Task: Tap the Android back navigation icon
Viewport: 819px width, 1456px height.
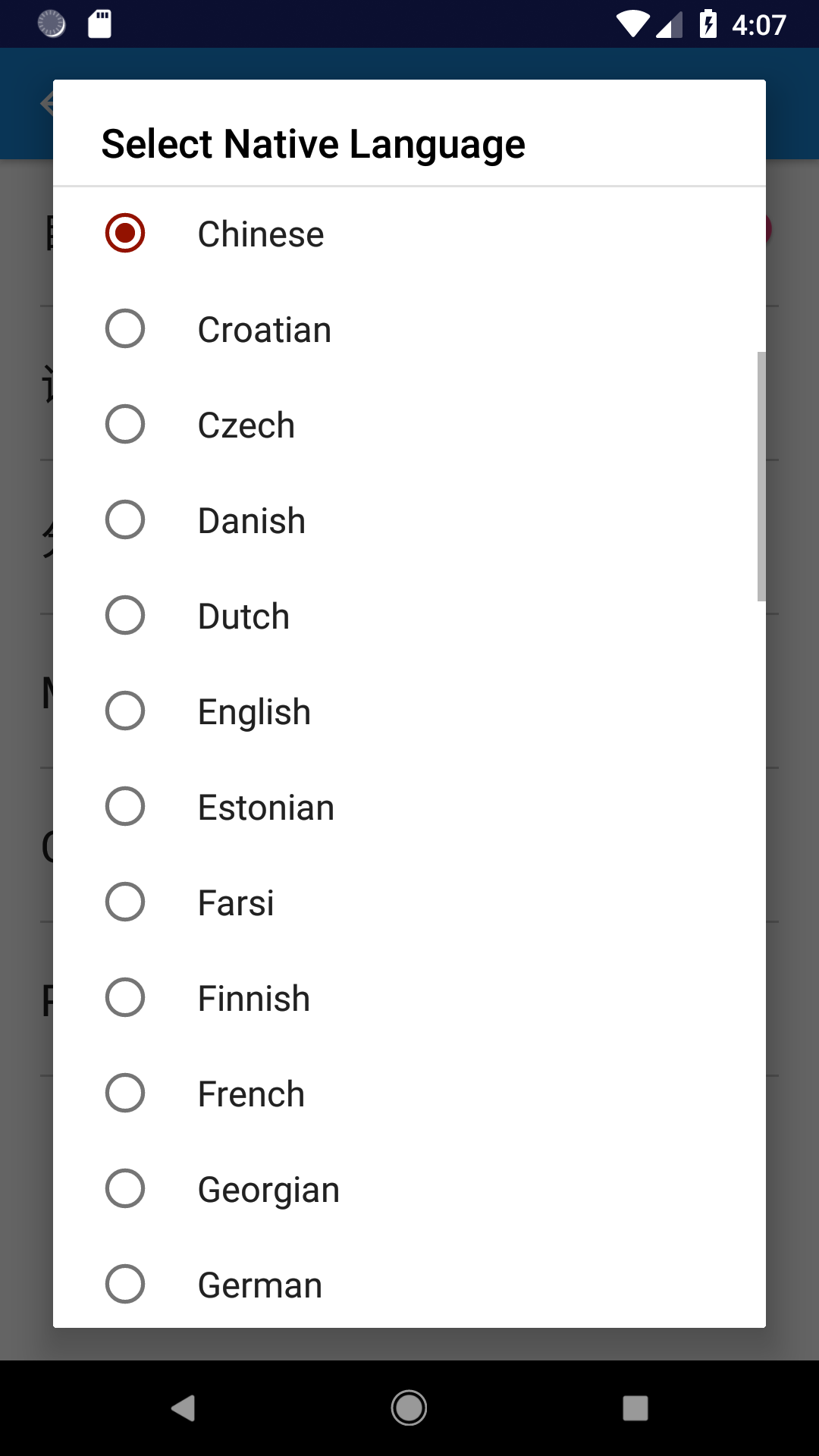Action: (184, 1408)
